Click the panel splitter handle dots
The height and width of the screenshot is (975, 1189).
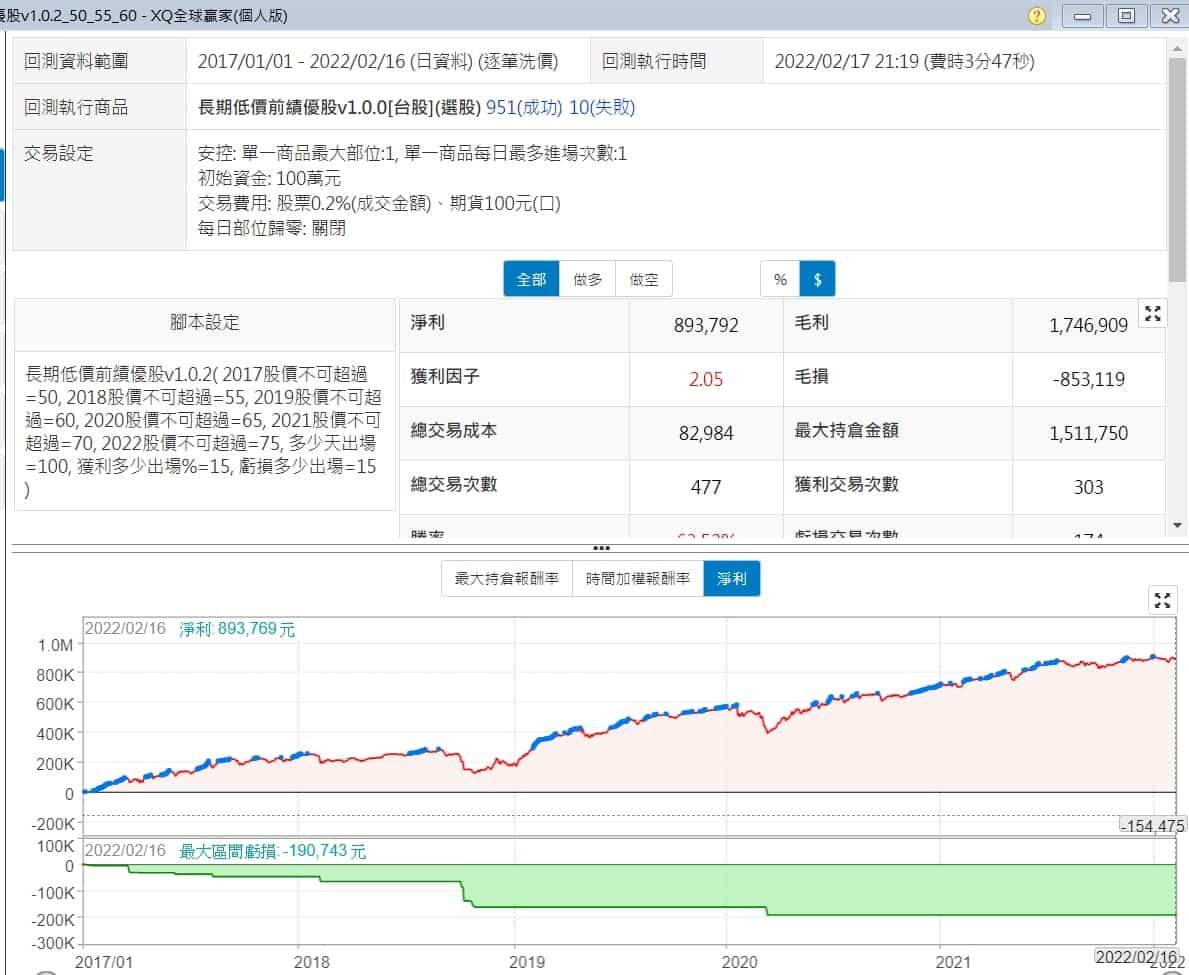point(601,548)
